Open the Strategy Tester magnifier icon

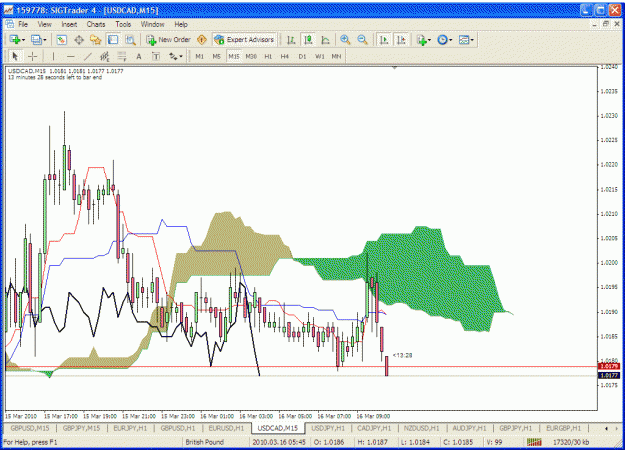pos(130,40)
